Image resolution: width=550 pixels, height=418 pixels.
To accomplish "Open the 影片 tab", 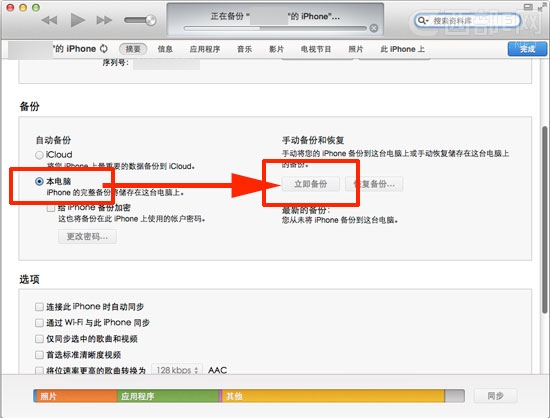I will [276, 49].
